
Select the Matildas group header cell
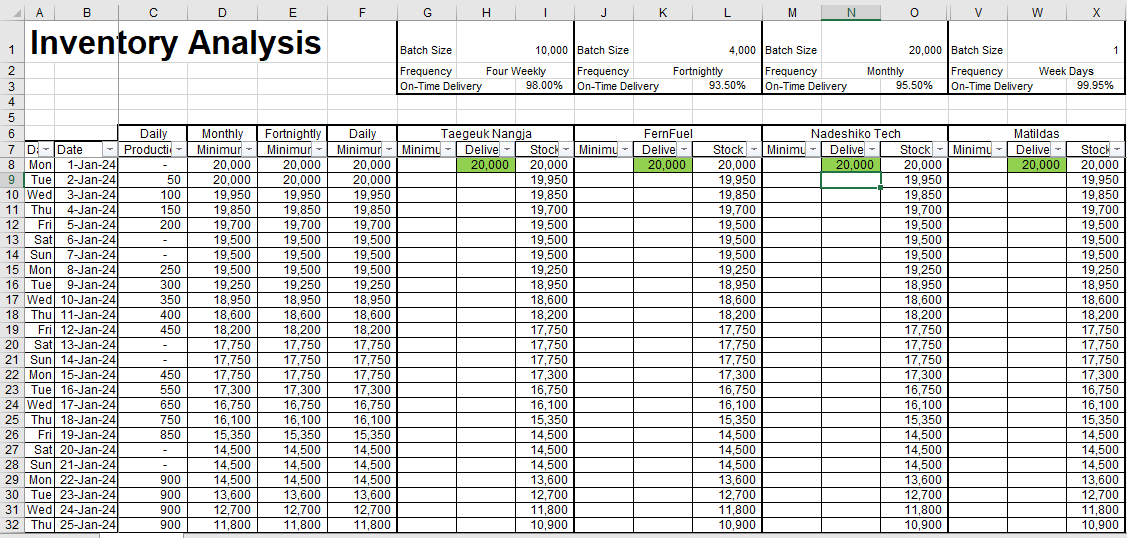pyautogui.click(x=1036, y=133)
